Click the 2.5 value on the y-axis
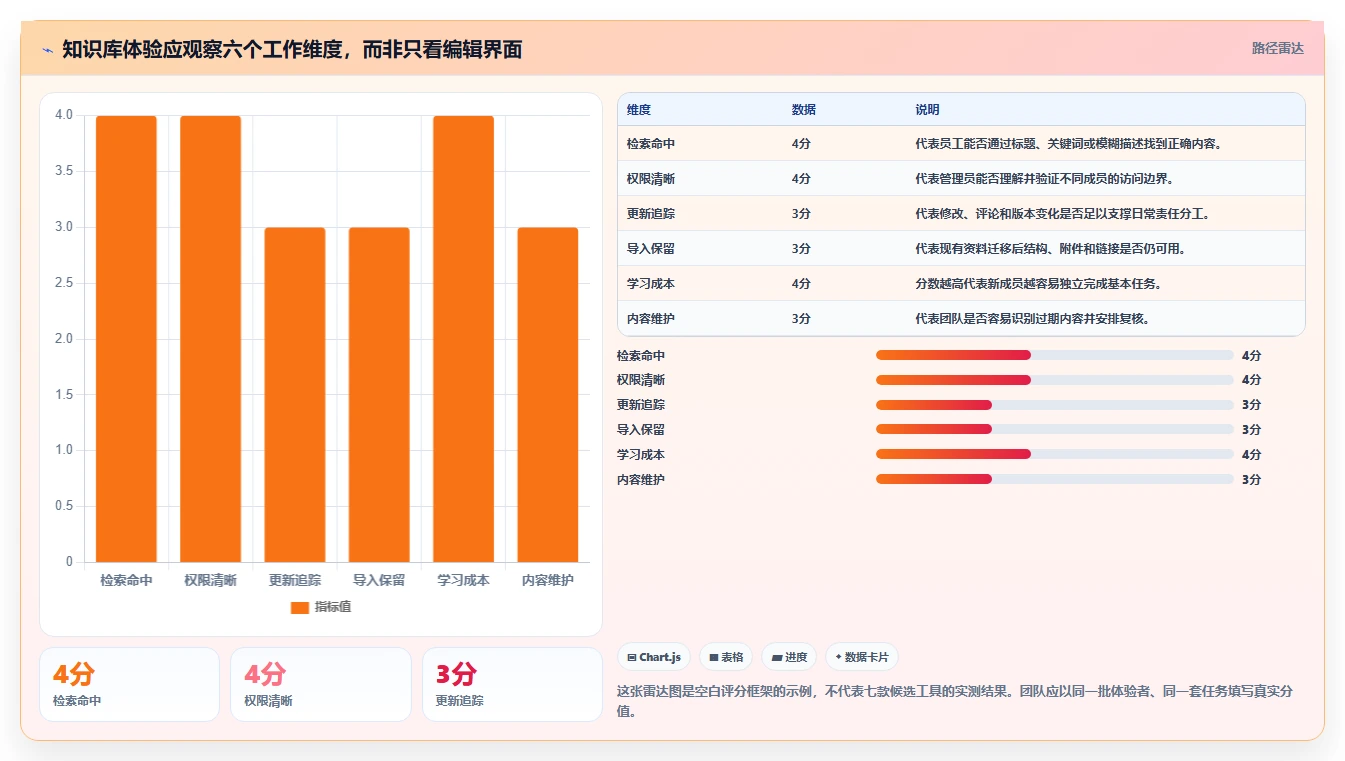 tap(64, 283)
